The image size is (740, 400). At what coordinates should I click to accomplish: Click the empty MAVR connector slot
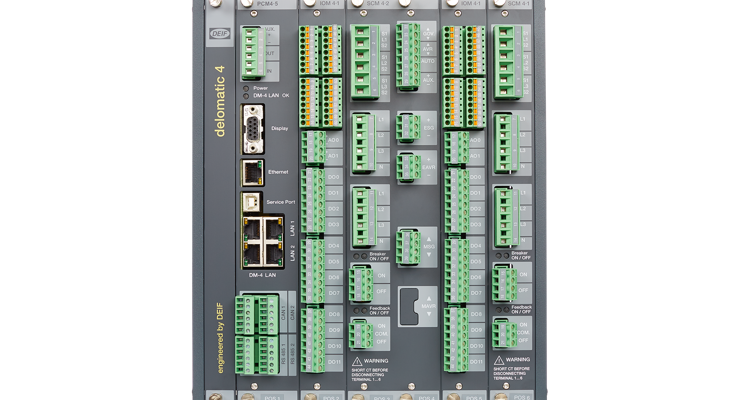(409, 307)
